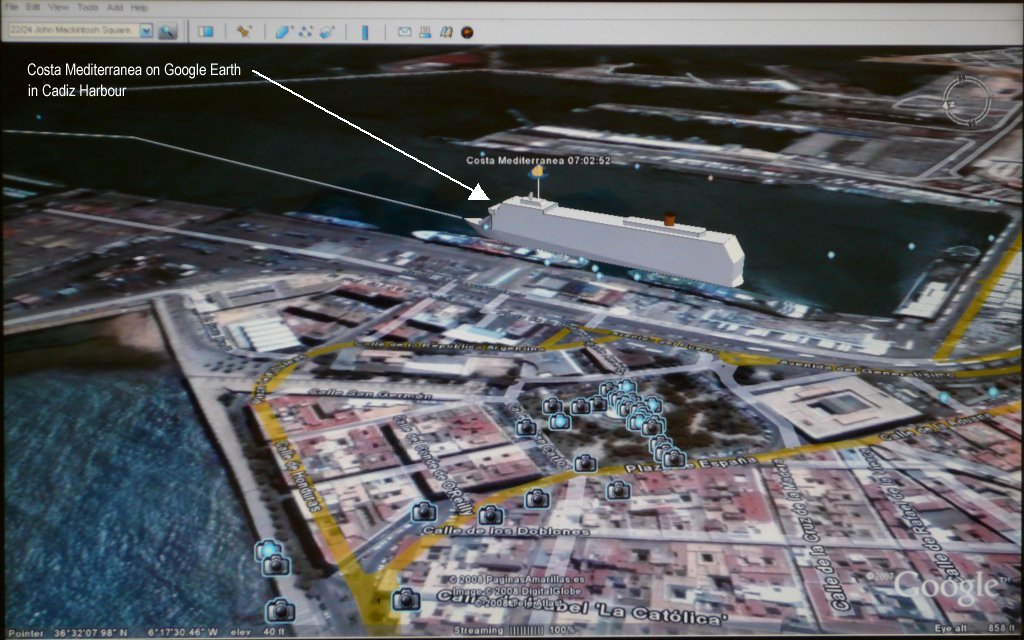Click camera icon just left of Plaza de España label

click(585, 463)
